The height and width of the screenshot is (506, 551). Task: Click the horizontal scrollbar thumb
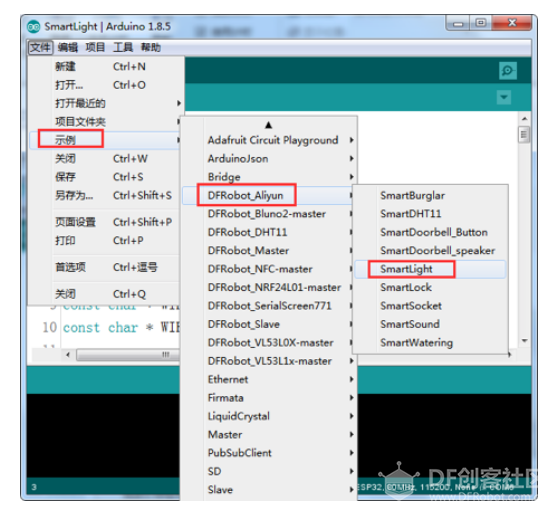(x=128, y=355)
